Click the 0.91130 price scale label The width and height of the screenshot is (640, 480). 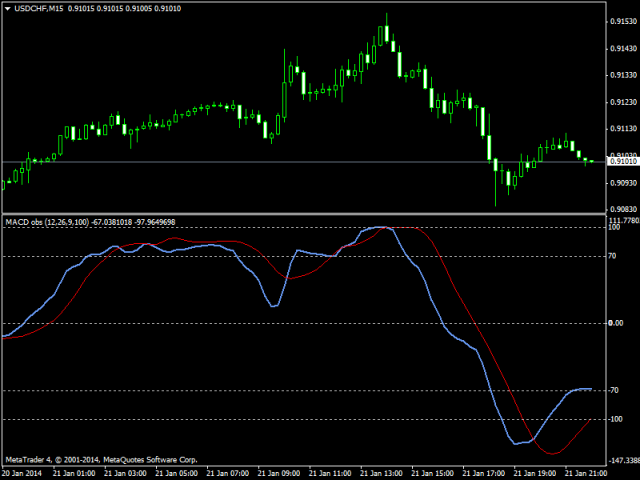pos(623,129)
